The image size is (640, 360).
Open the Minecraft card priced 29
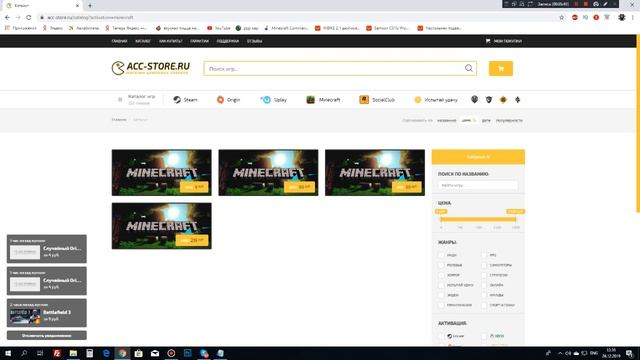tap(162, 226)
